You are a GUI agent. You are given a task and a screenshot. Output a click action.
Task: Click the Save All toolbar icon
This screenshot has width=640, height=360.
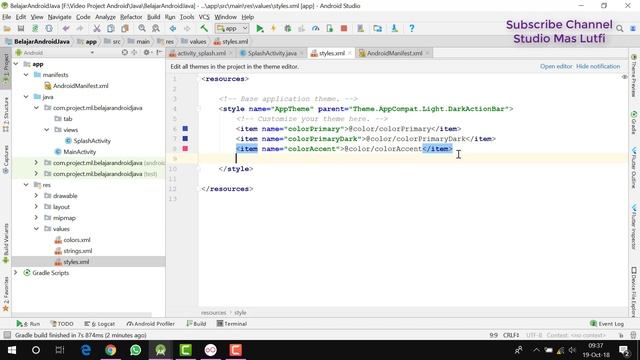[x=21, y=29]
